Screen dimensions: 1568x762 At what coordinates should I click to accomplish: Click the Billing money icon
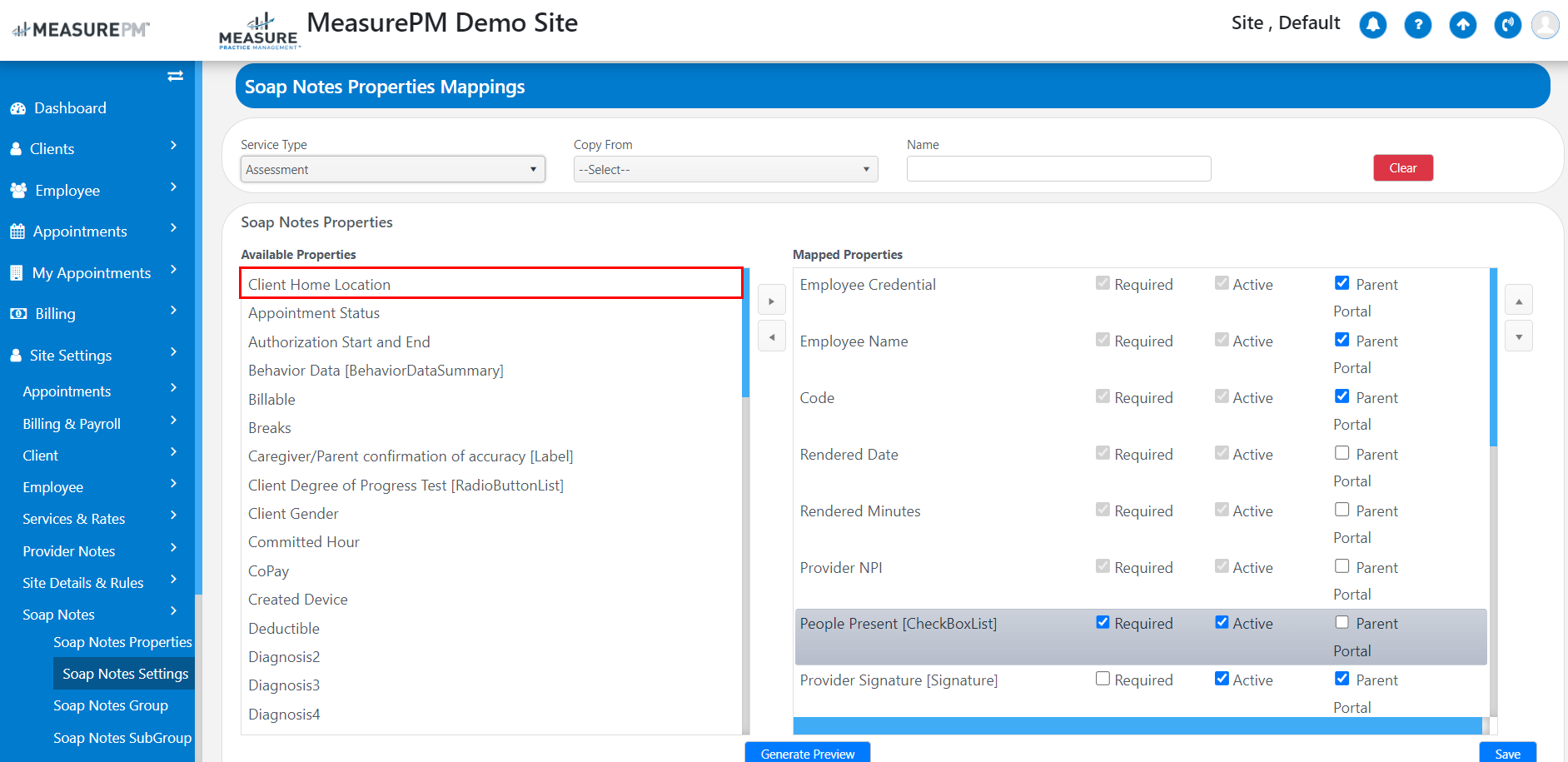[18, 314]
